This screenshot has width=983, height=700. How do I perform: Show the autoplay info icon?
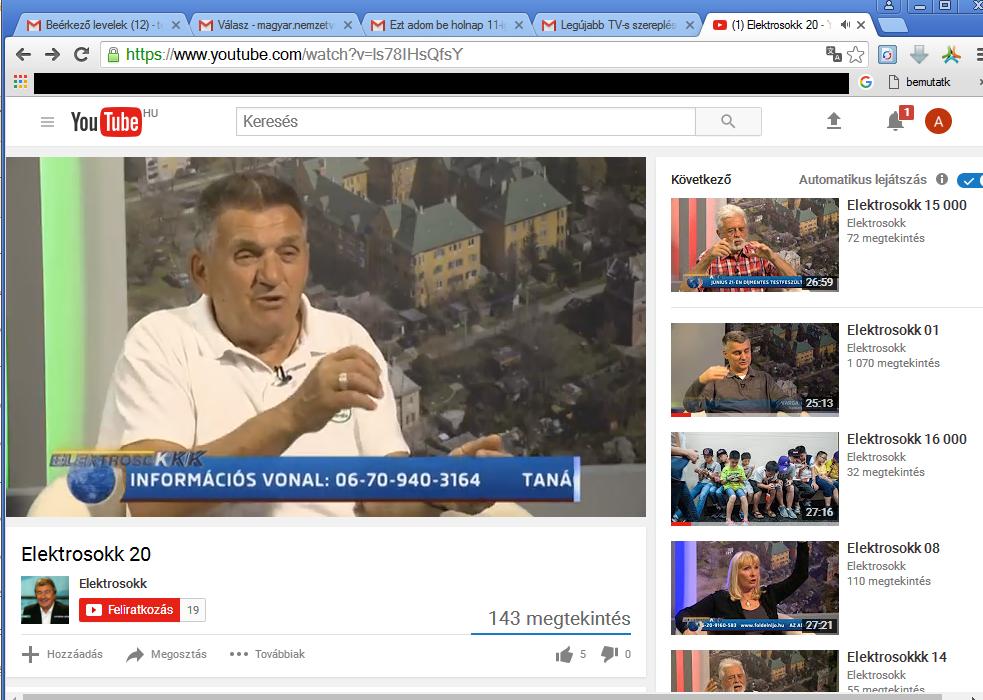tap(942, 179)
